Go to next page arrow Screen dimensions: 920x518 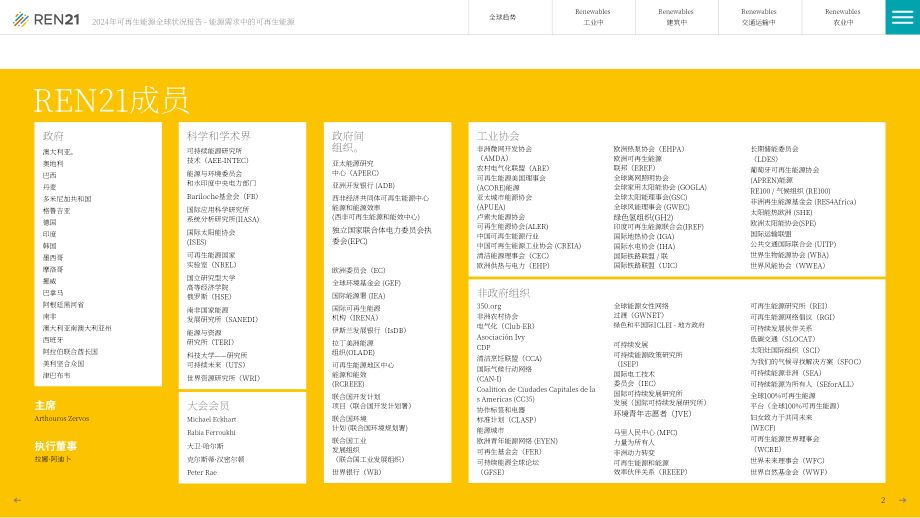[x=902, y=500]
